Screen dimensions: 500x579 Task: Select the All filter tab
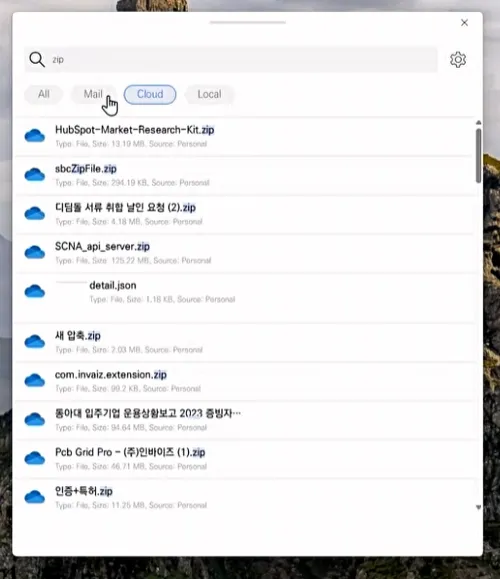44,94
